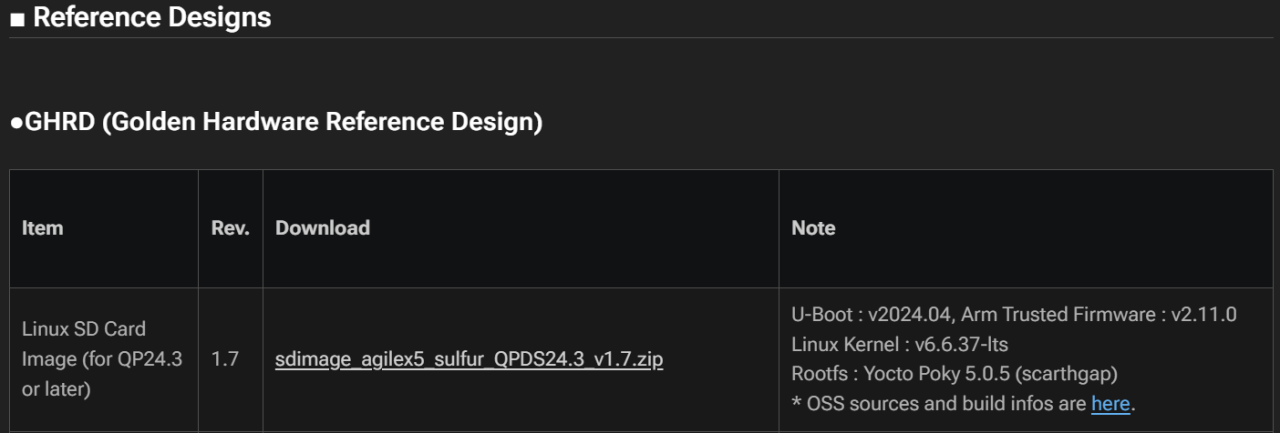Select the Reference Designs heading

(152, 18)
